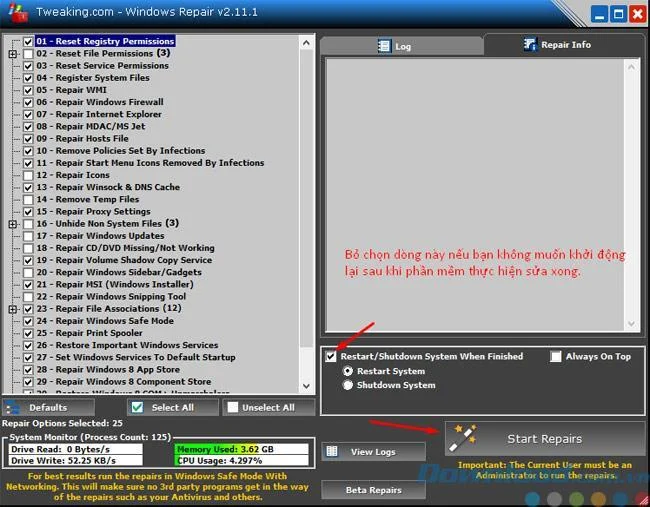
Task: Select 26 - Restore Important Windows Services
Action: (127, 345)
